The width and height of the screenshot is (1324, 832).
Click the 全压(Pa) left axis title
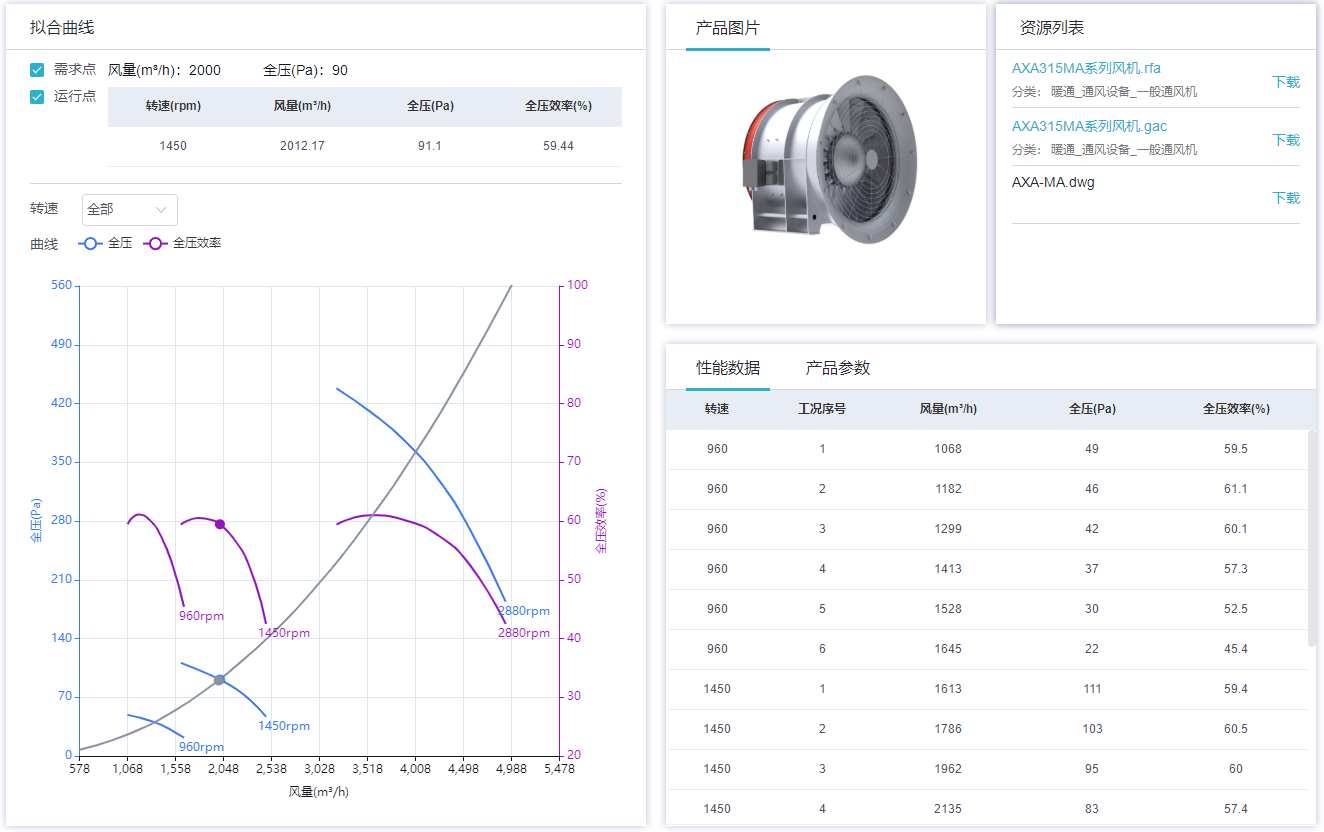36,521
